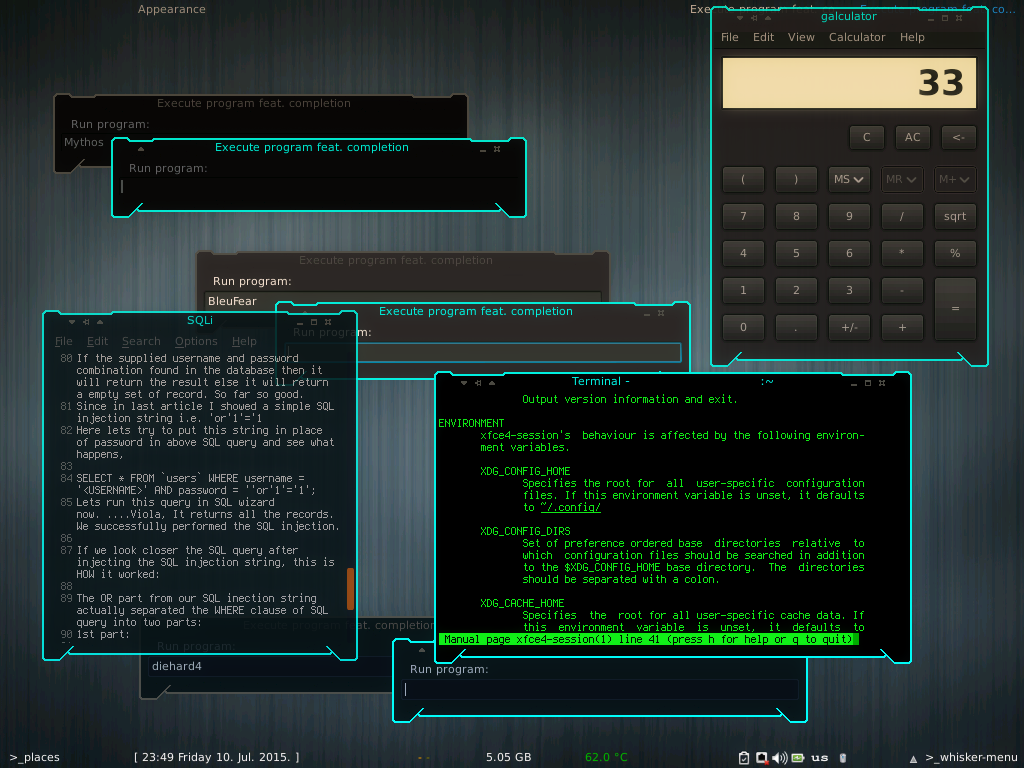
Task: Open the File menu in SQLi editor
Action: click(x=63, y=342)
